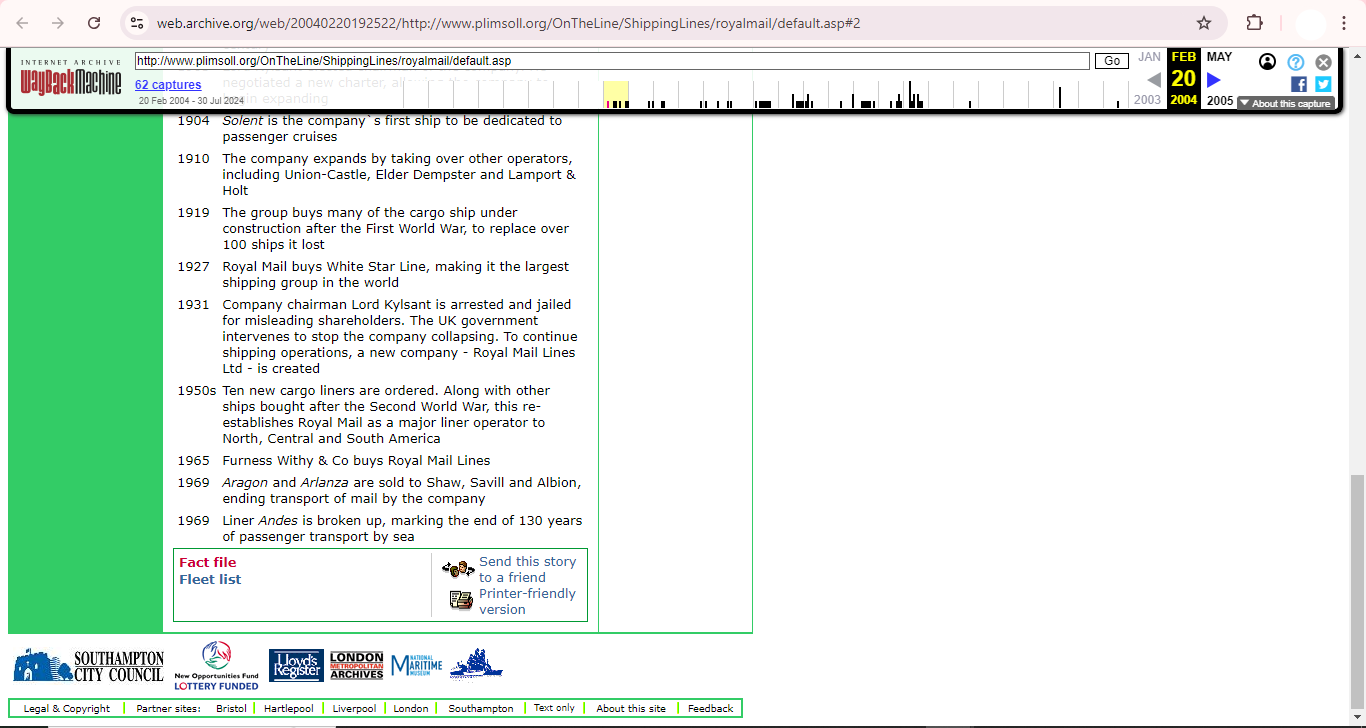
Task: Click the Wayback Machine logo
Action: [71, 78]
